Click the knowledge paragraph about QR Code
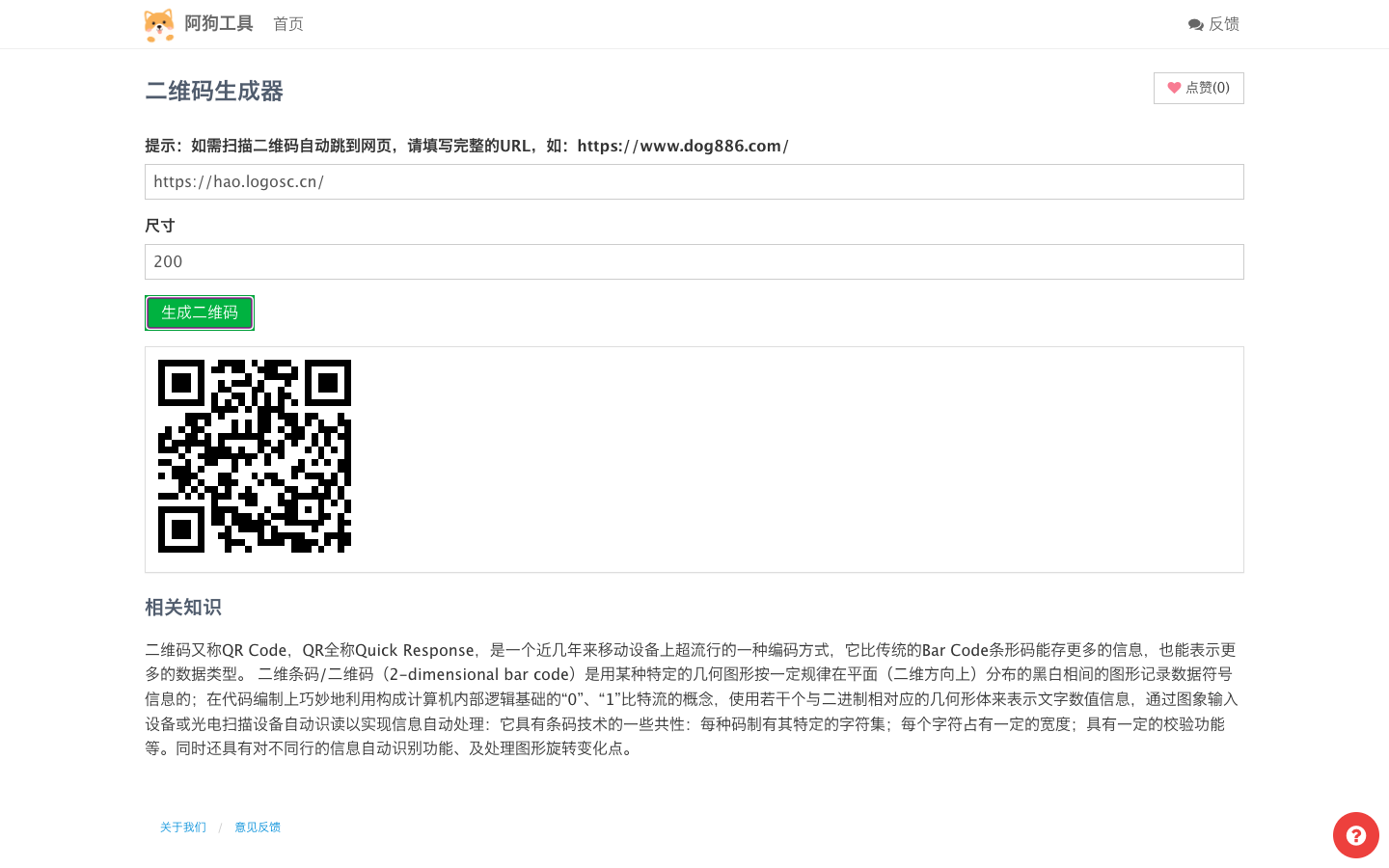This screenshot has height=868, width=1389. [690, 698]
